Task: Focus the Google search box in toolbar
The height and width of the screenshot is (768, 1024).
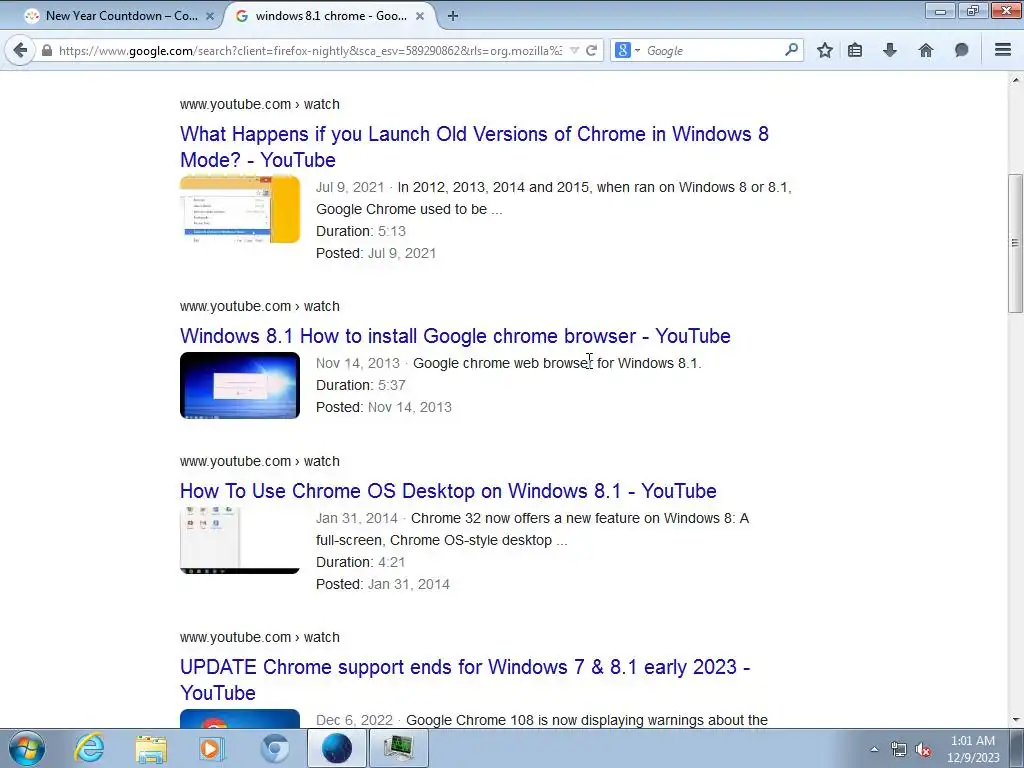Action: 713,50
